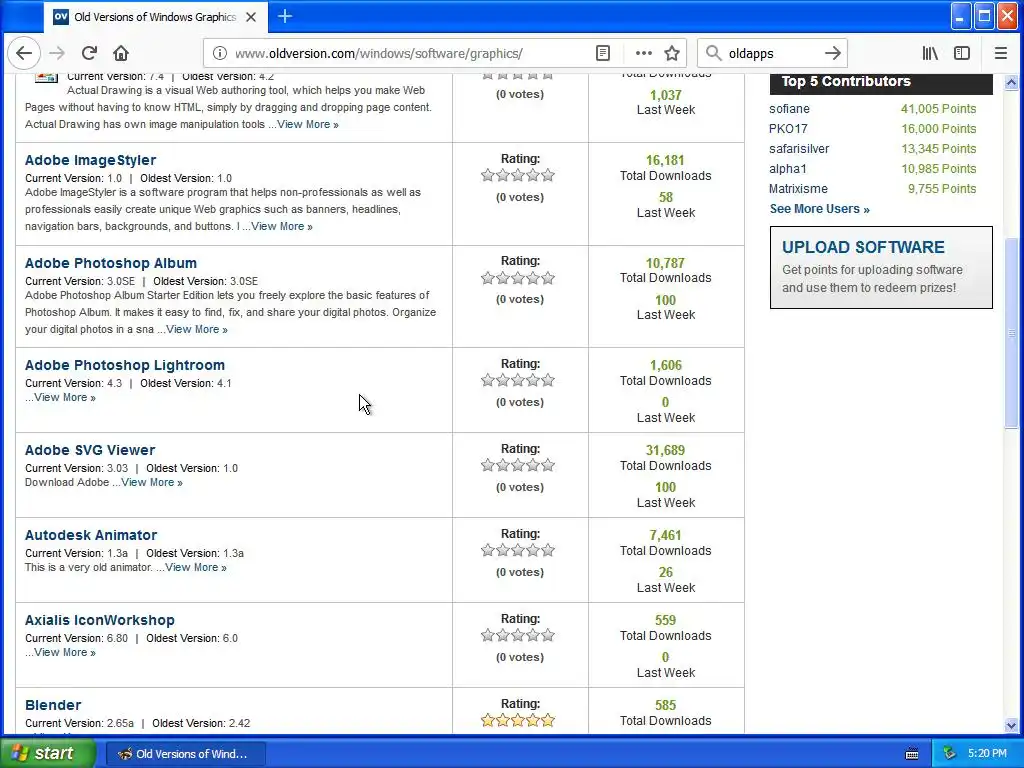The image size is (1024, 768).
Task: Open contributor alpha1's profile
Action: coord(788,168)
